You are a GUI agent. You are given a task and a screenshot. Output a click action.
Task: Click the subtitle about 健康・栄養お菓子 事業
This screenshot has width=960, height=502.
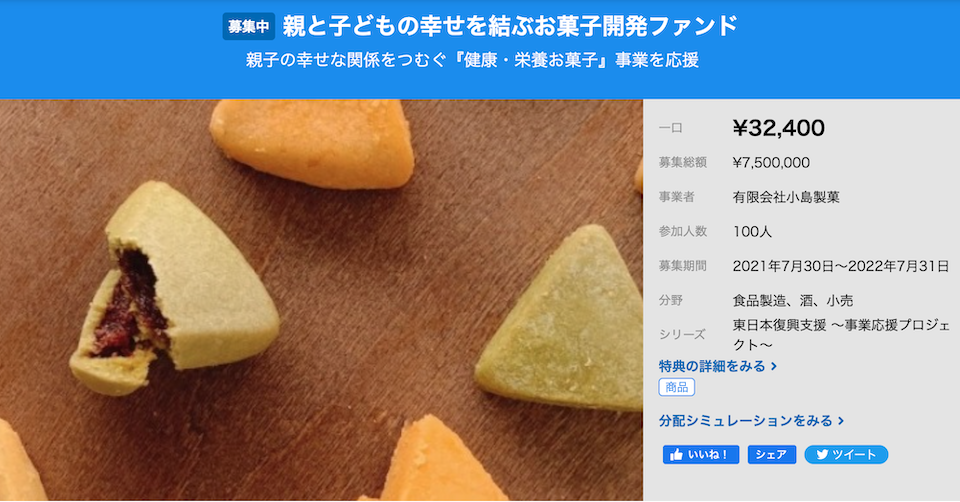(472, 60)
